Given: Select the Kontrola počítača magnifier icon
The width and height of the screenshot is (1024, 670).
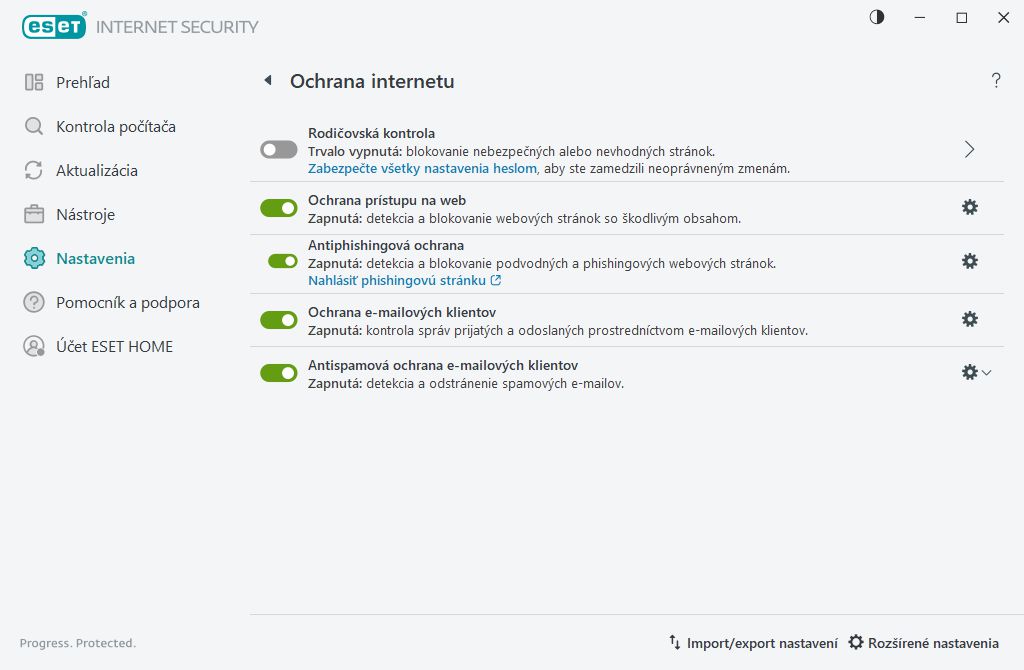Looking at the screenshot, I should pyautogui.click(x=33, y=126).
